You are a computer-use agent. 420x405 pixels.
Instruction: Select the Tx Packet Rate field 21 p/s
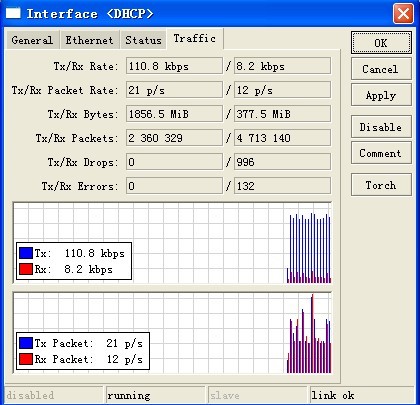174,90
